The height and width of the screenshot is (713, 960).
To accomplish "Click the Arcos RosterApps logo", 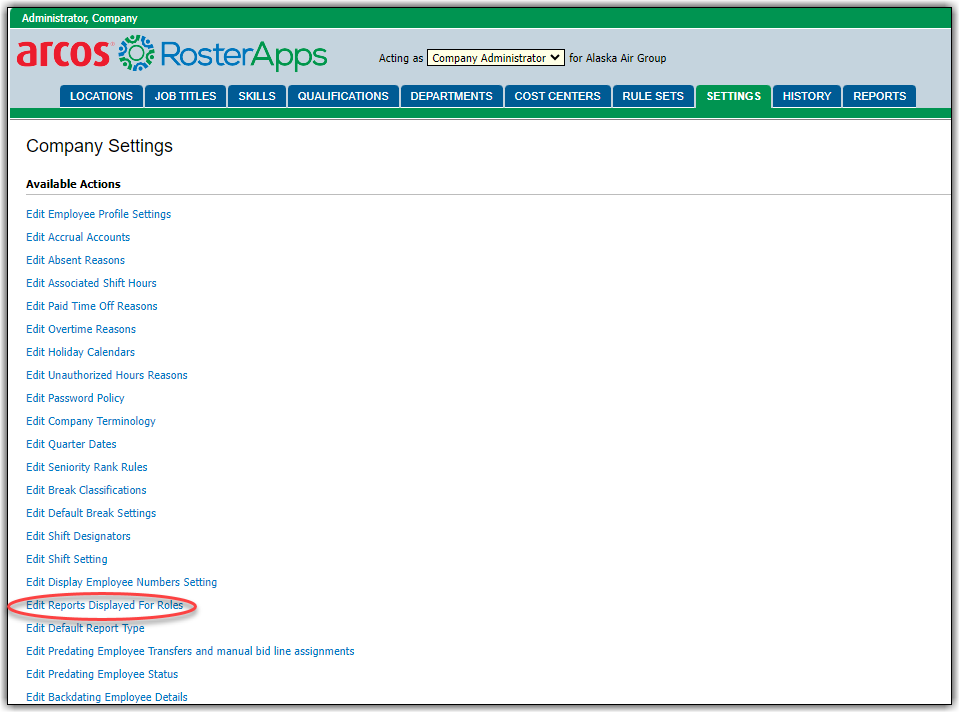I will point(171,54).
